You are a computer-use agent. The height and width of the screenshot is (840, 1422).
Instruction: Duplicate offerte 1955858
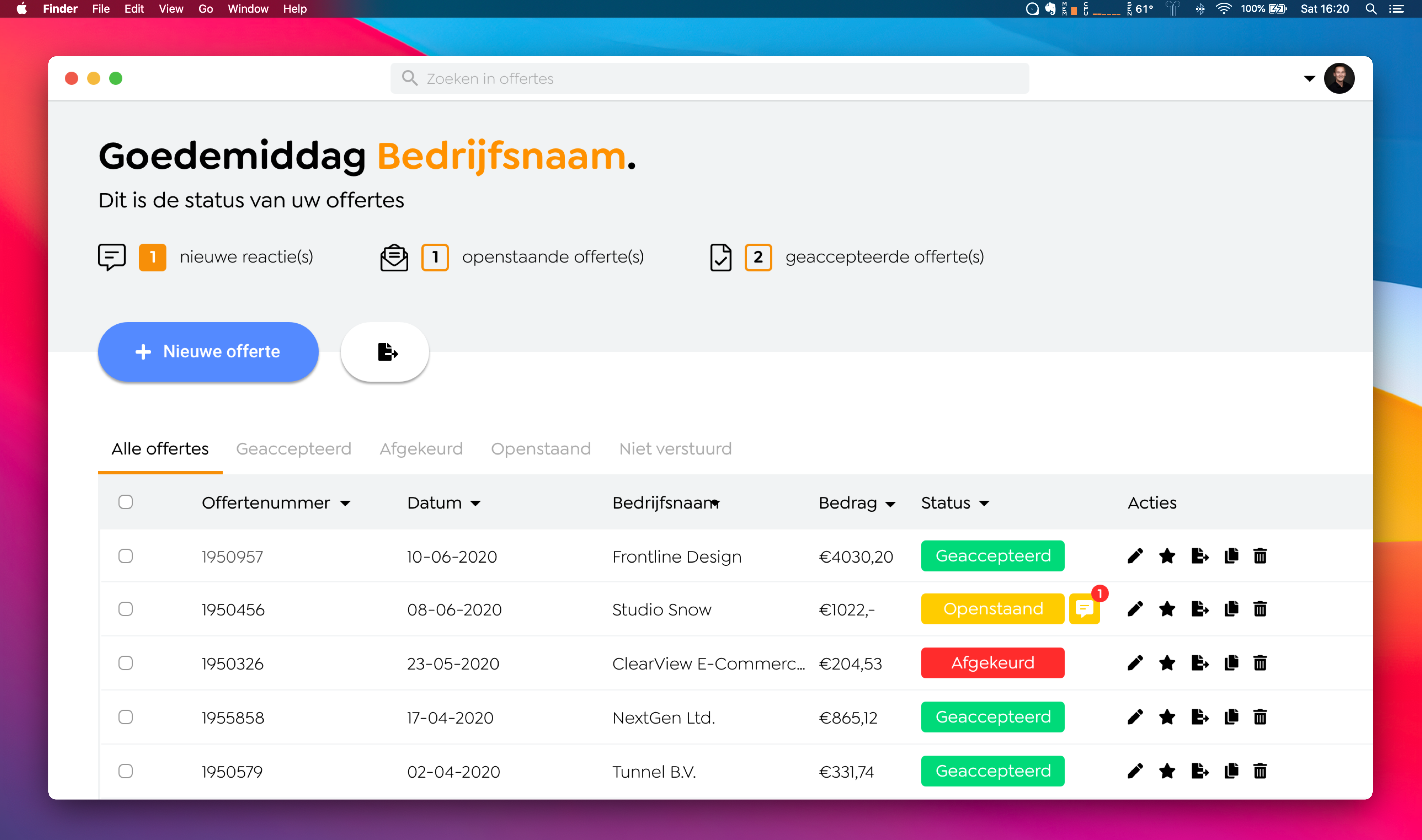coord(1231,717)
